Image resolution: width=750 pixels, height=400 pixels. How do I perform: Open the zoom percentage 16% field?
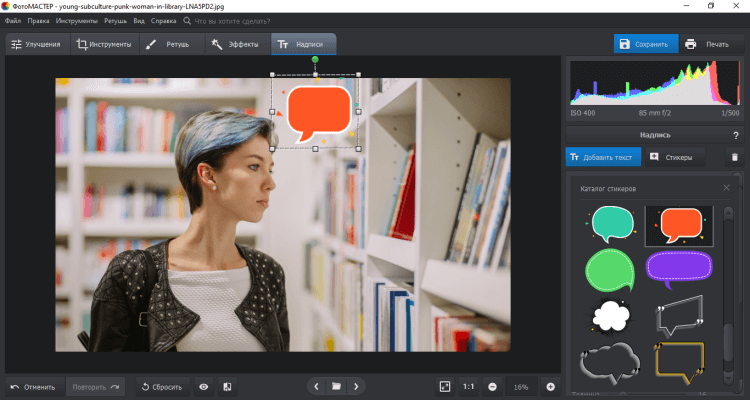click(x=521, y=386)
